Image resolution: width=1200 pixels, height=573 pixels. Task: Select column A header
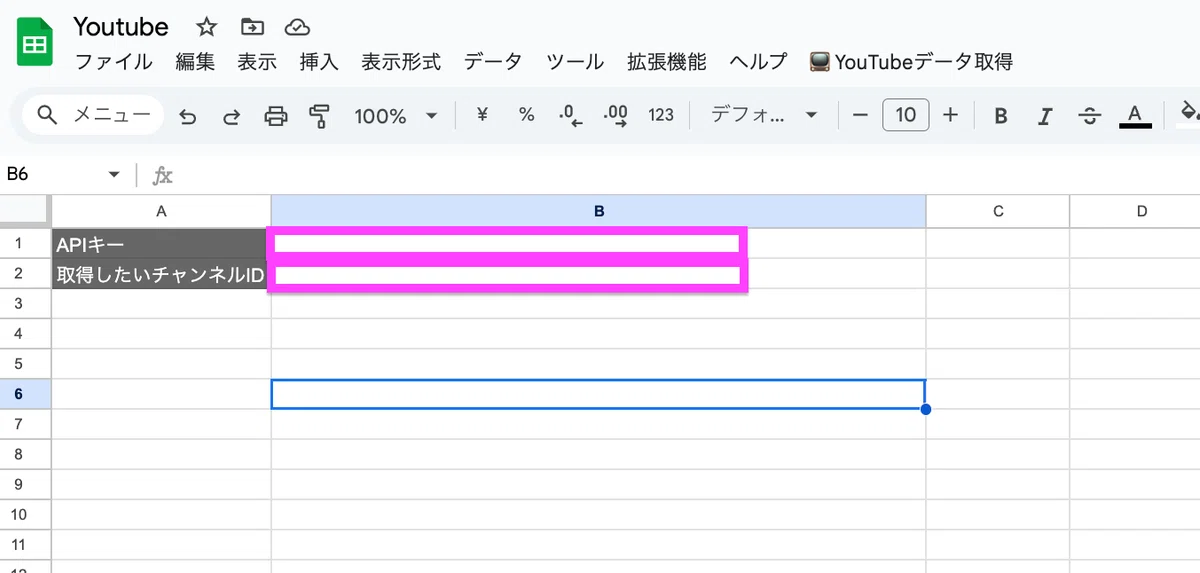click(x=161, y=211)
